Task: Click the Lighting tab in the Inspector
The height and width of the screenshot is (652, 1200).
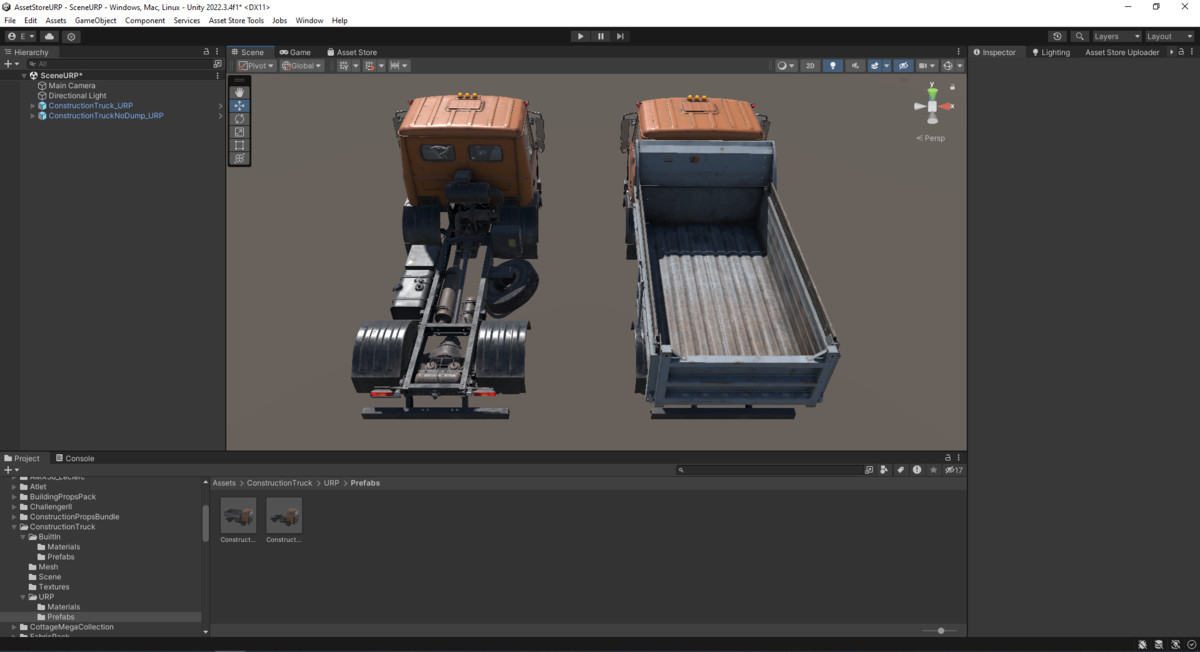Action: (x=1051, y=52)
